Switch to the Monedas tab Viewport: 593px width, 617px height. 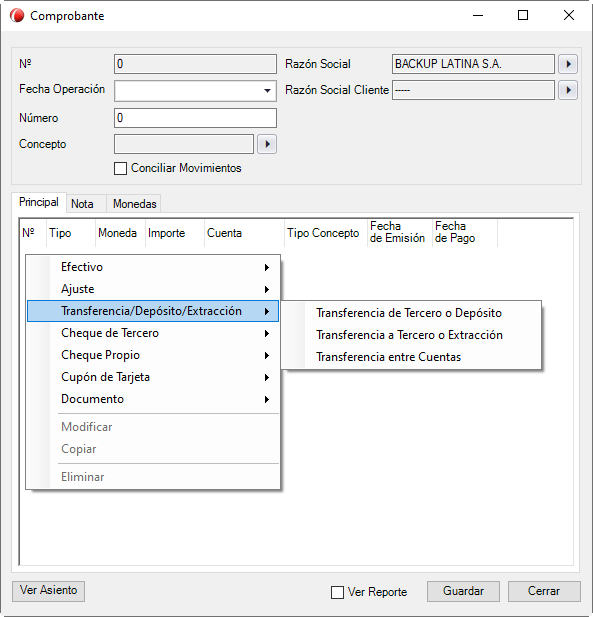click(135, 204)
